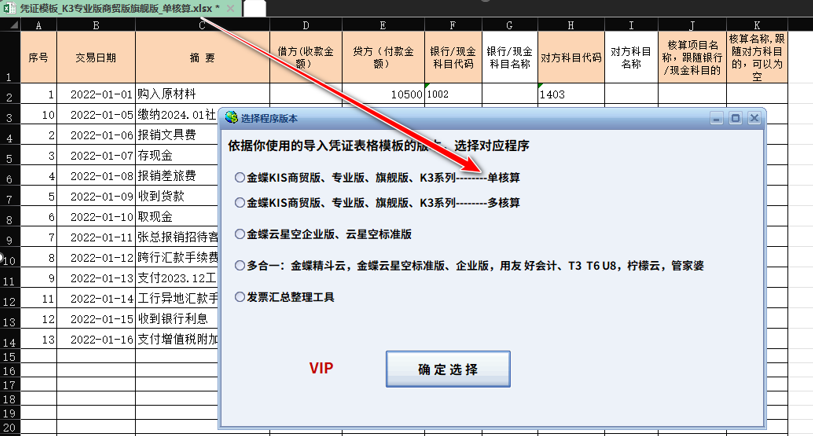Switch to 凭证模板 xlsx workbook tab
This screenshot has width=813, height=436.
pos(119,8)
